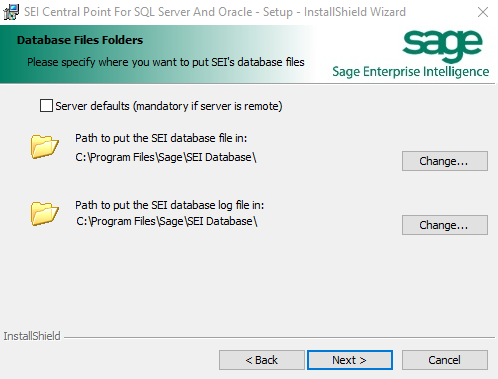Click the folder icon beside the log file path
Image resolution: width=498 pixels, height=379 pixels.
pyautogui.click(x=45, y=214)
